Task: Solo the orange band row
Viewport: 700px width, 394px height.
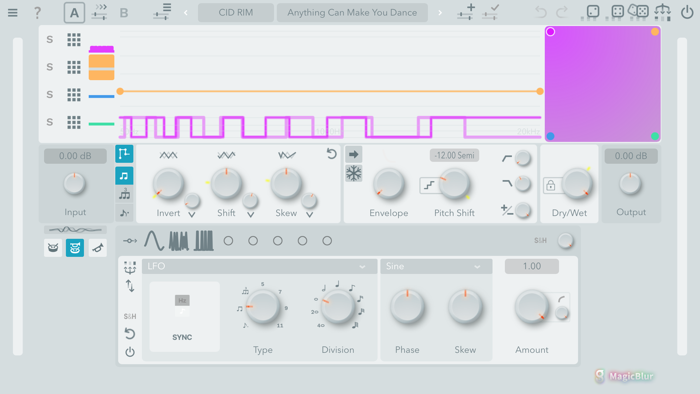Action: 50,67
